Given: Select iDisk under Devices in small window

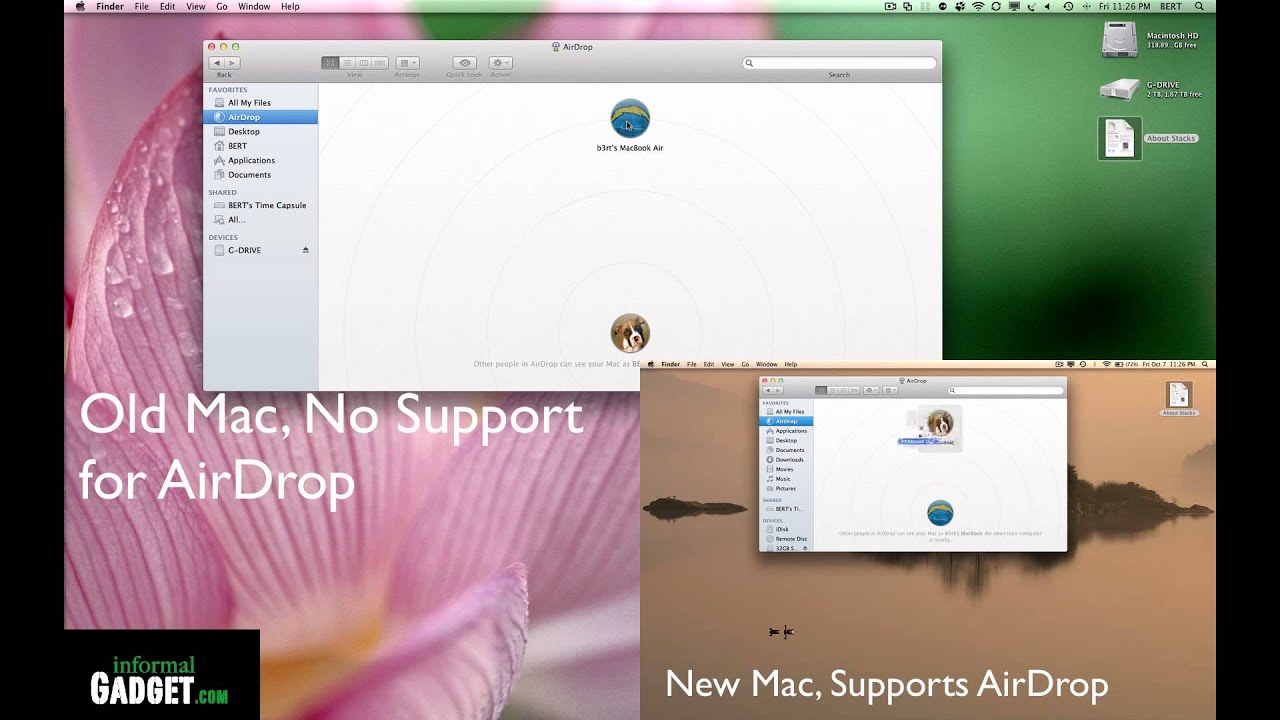Looking at the screenshot, I should 786,529.
